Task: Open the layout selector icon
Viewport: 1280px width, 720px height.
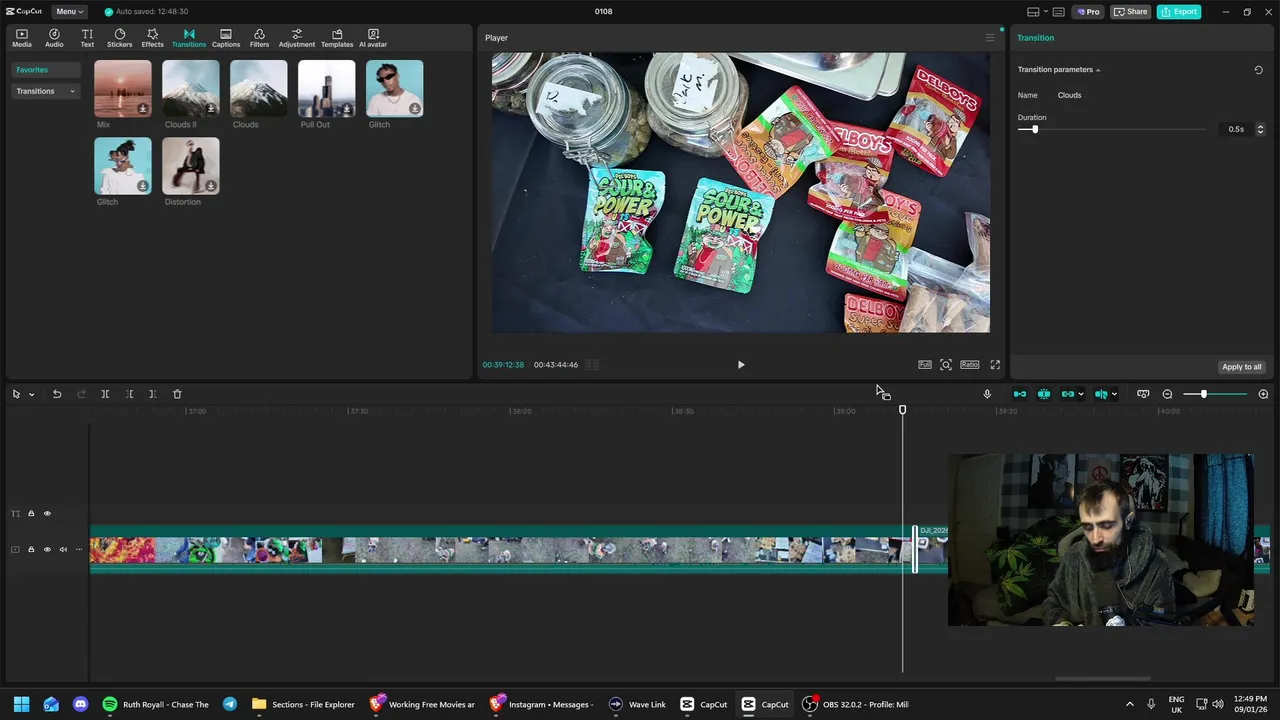Action: 1031,12
